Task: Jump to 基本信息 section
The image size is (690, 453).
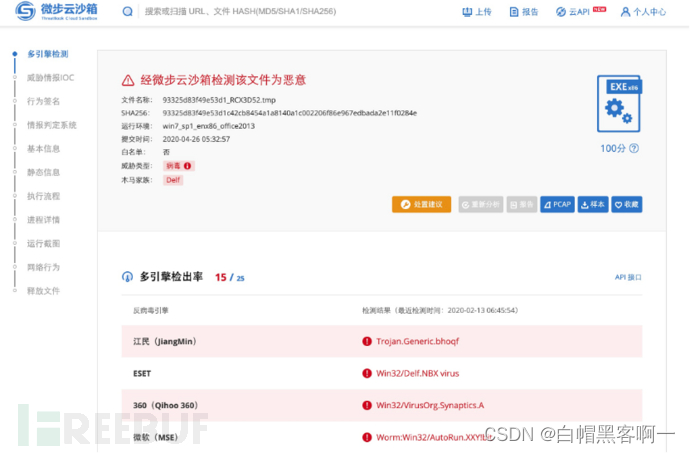Action: [x=44, y=149]
